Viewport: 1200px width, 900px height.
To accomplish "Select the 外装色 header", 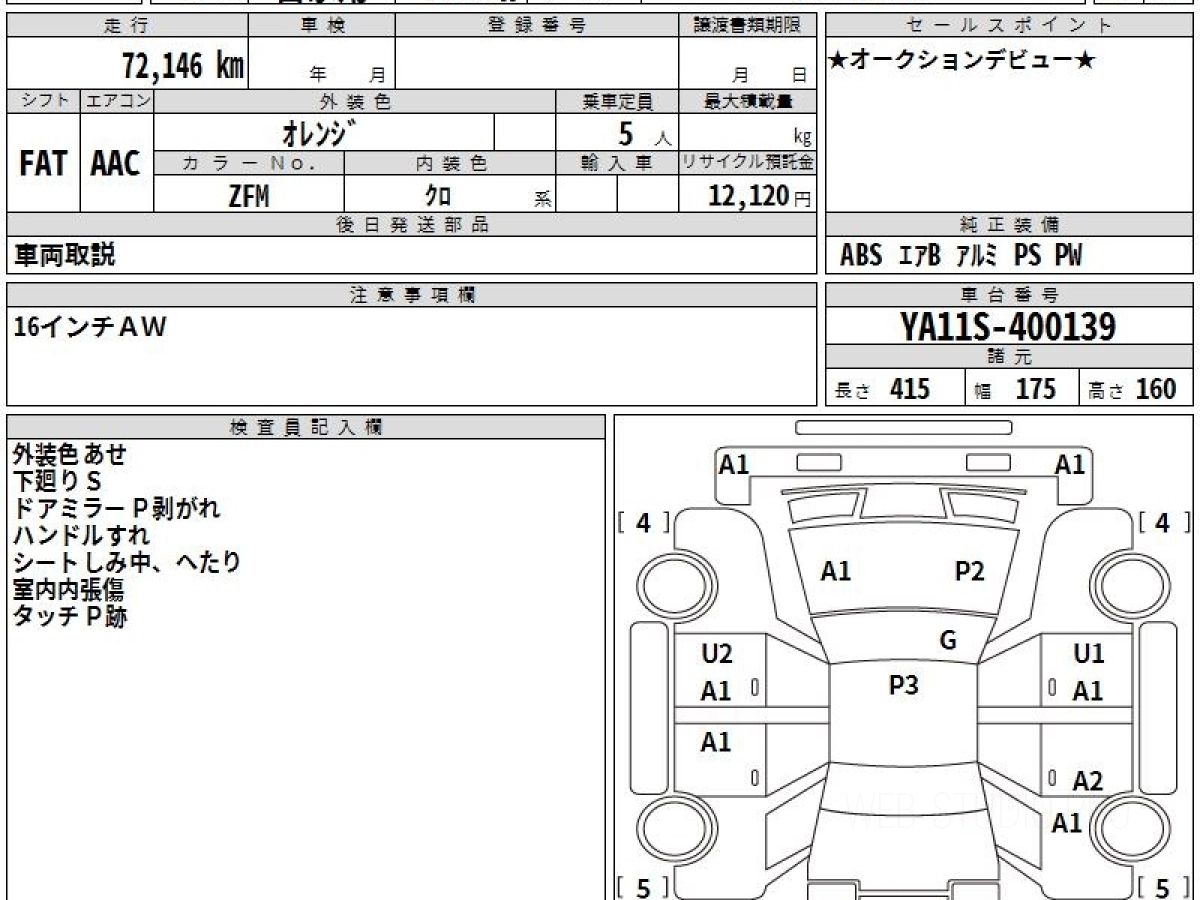I will click(355, 101).
